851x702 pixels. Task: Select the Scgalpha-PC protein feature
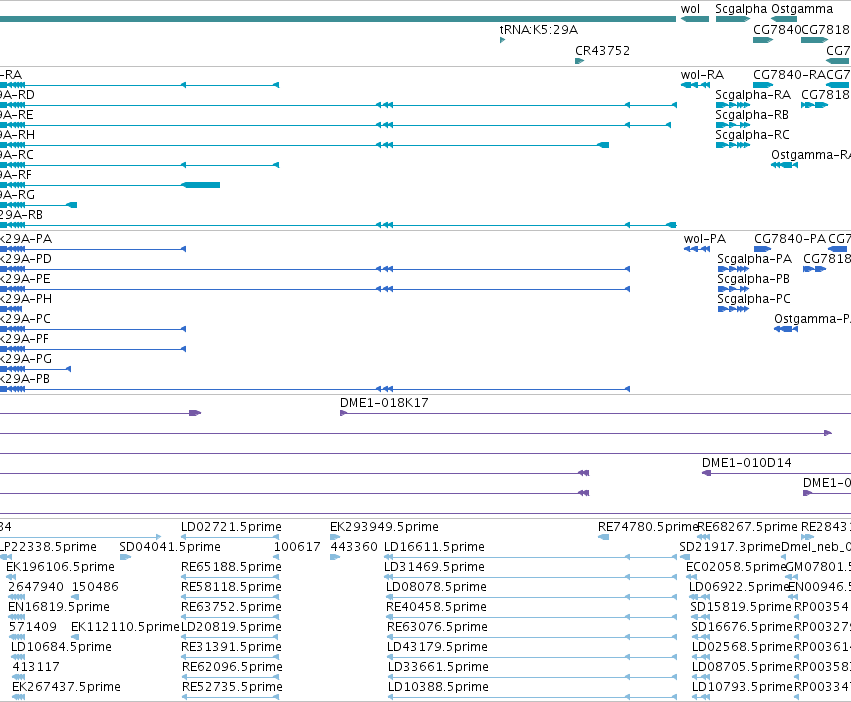[733, 309]
